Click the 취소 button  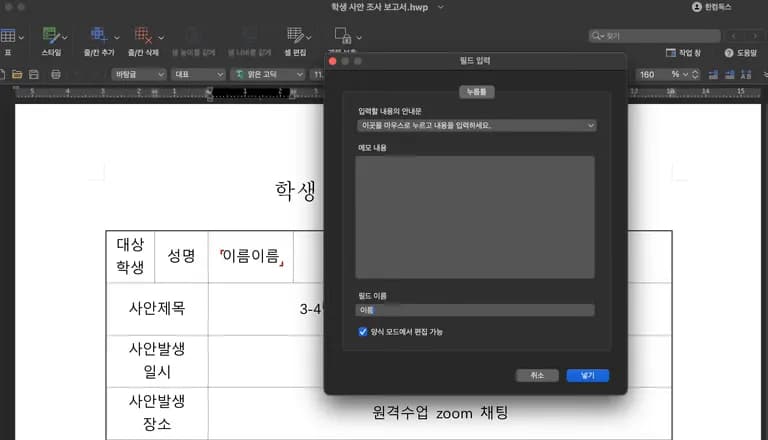click(x=537, y=375)
